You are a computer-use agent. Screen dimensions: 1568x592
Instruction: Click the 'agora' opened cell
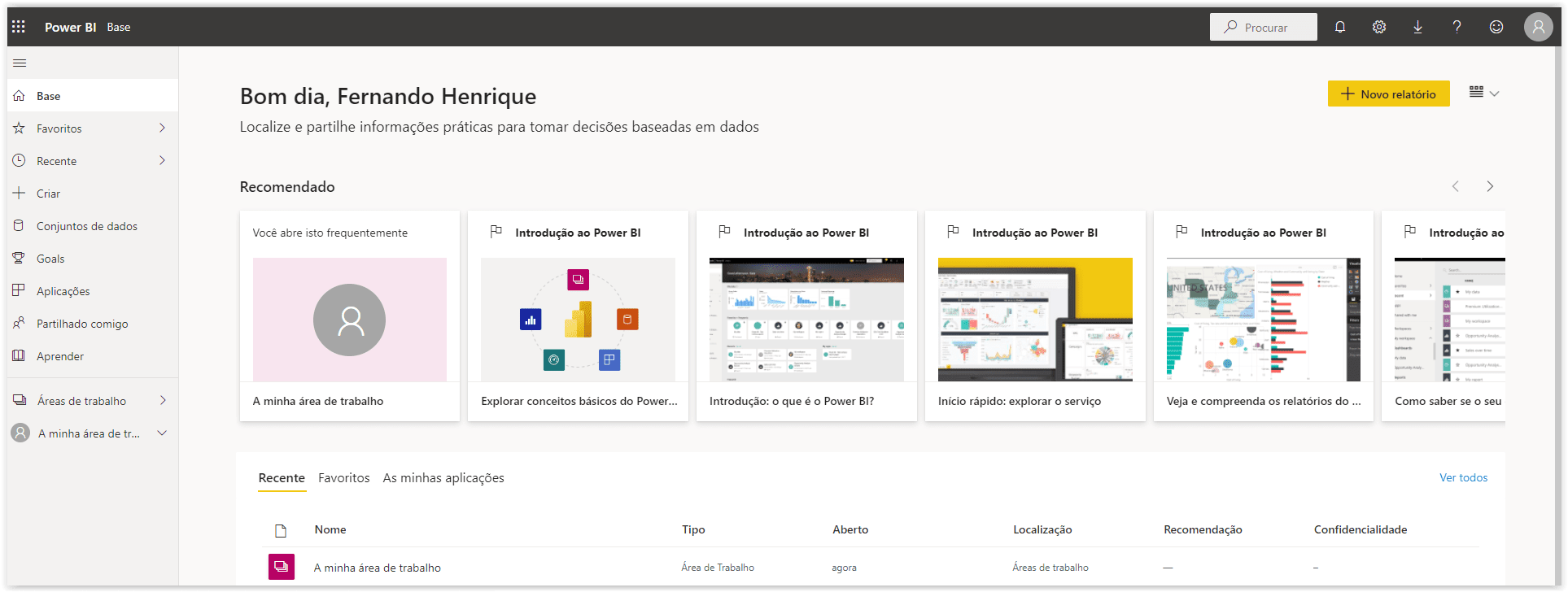click(x=844, y=568)
